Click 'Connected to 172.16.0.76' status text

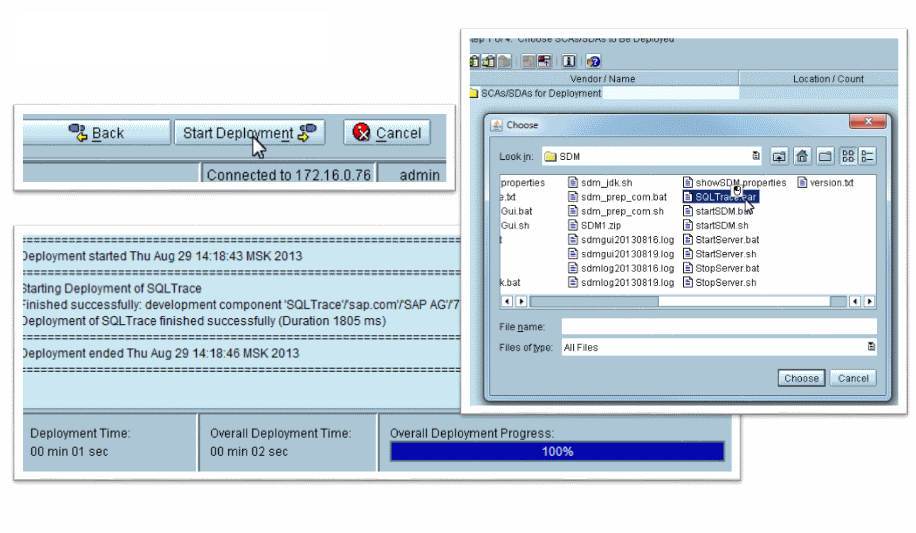(x=289, y=175)
